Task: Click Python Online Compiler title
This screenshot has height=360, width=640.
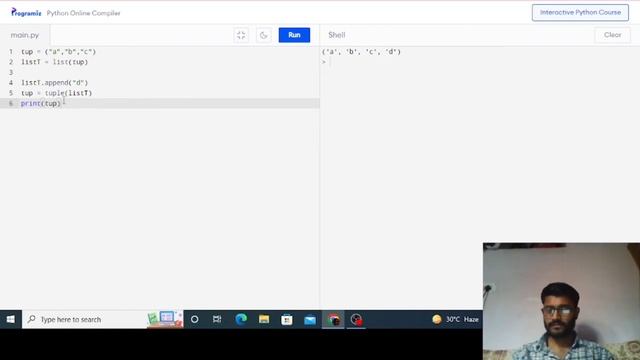Action: (x=83, y=13)
